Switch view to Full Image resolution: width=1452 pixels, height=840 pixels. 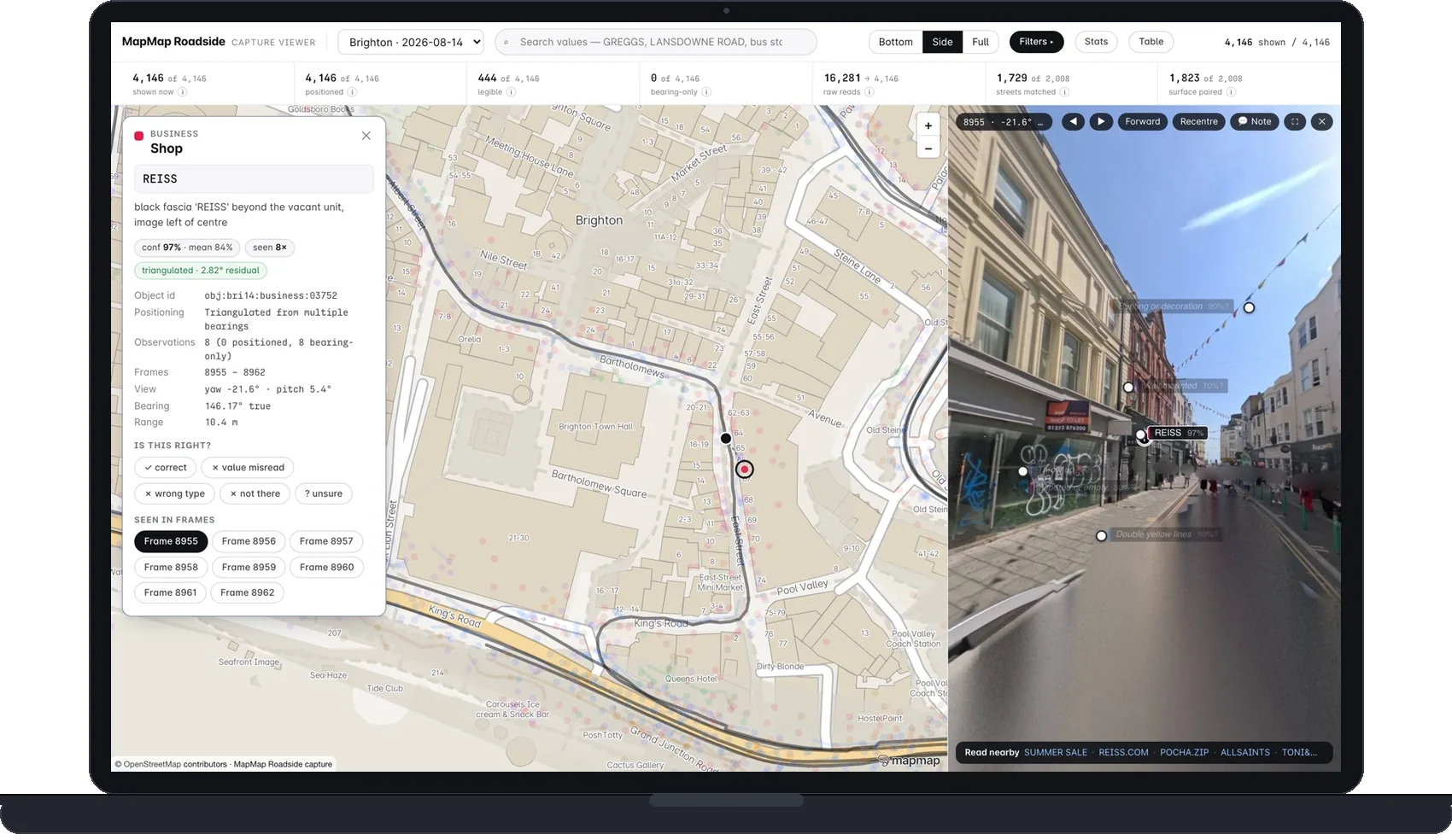coord(981,42)
